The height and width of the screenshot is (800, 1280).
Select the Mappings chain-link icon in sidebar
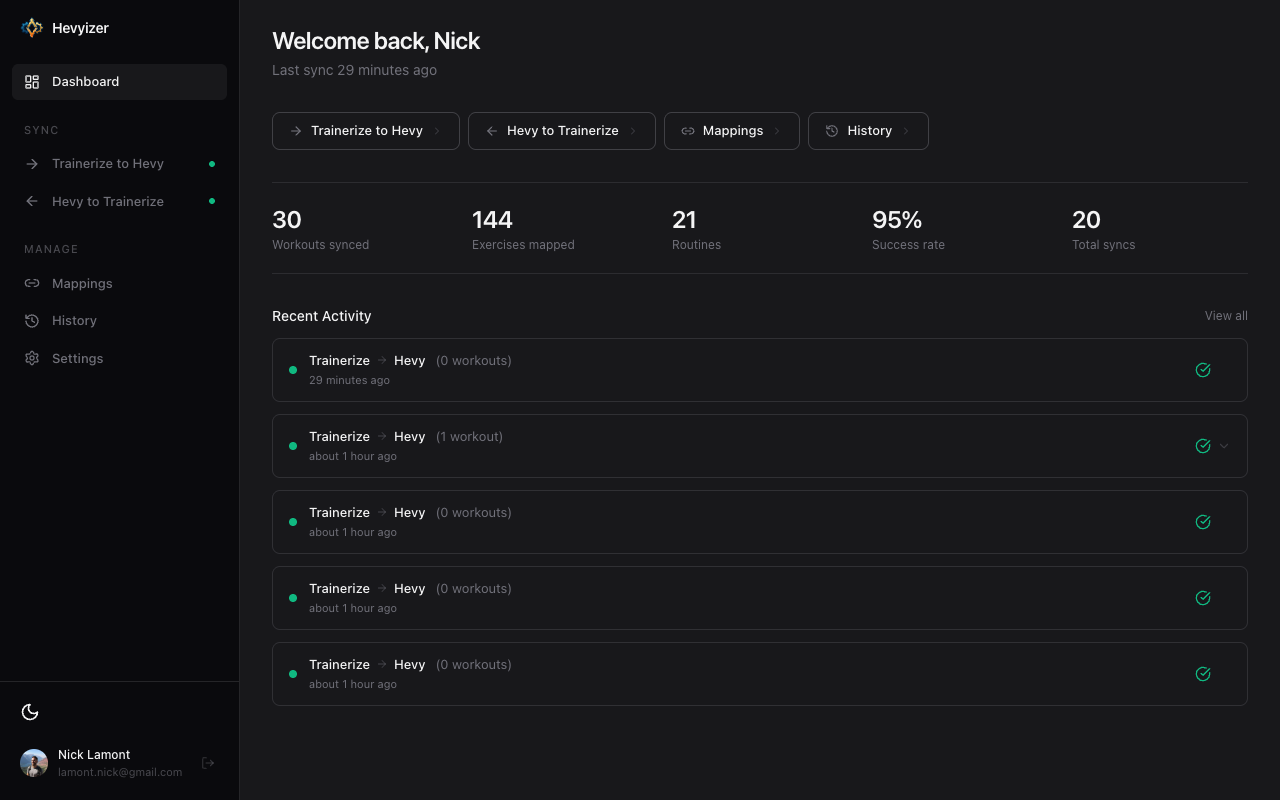pyautogui.click(x=31, y=283)
